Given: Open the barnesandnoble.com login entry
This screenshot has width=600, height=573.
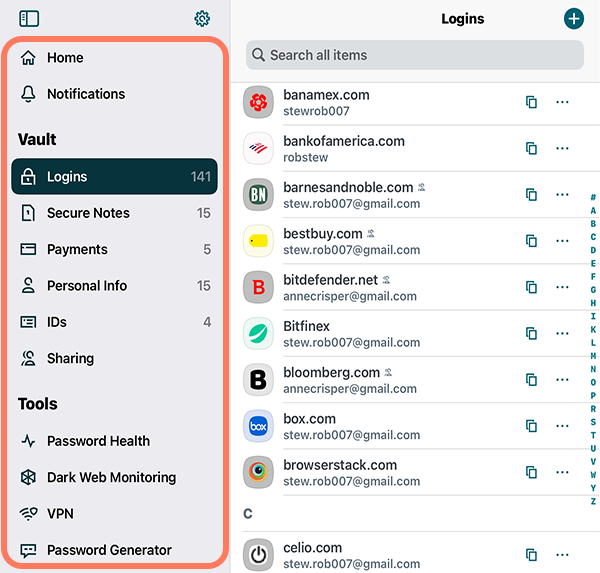Looking at the screenshot, I should [413, 195].
